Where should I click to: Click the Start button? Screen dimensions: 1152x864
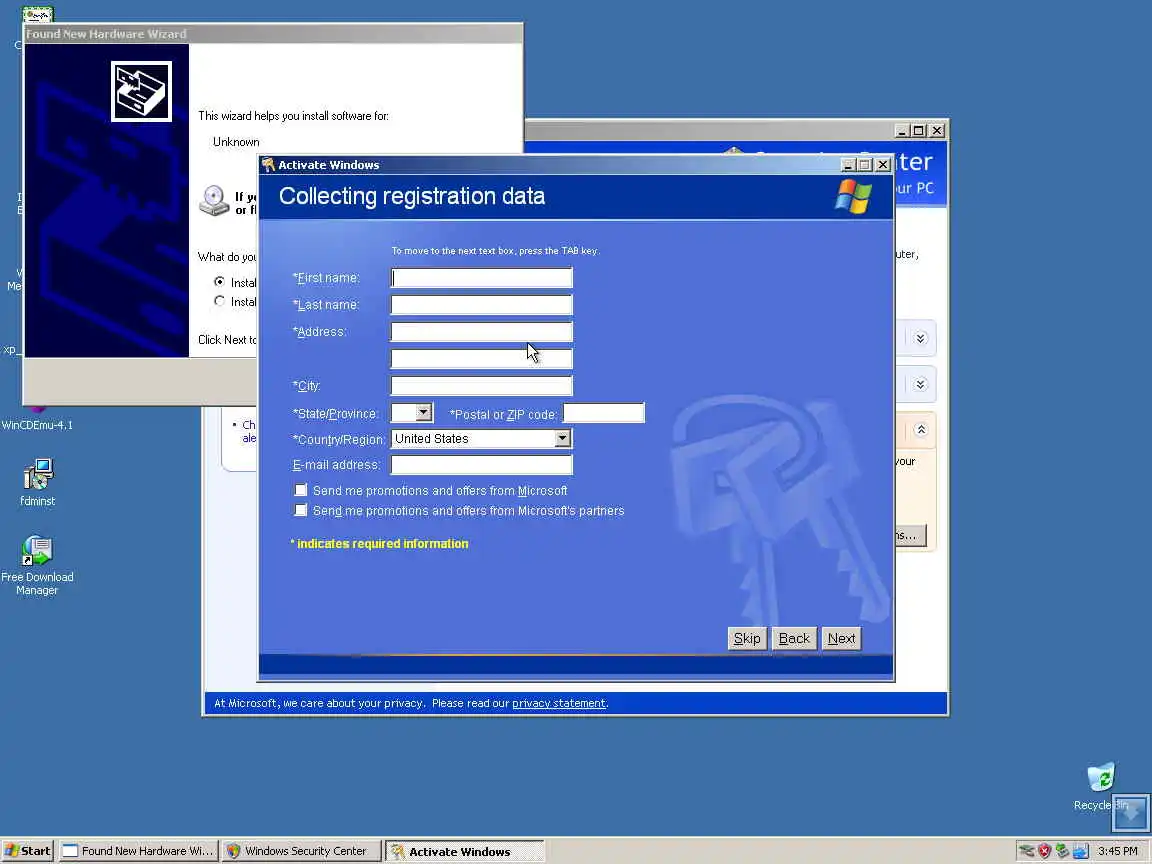(28, 851)
